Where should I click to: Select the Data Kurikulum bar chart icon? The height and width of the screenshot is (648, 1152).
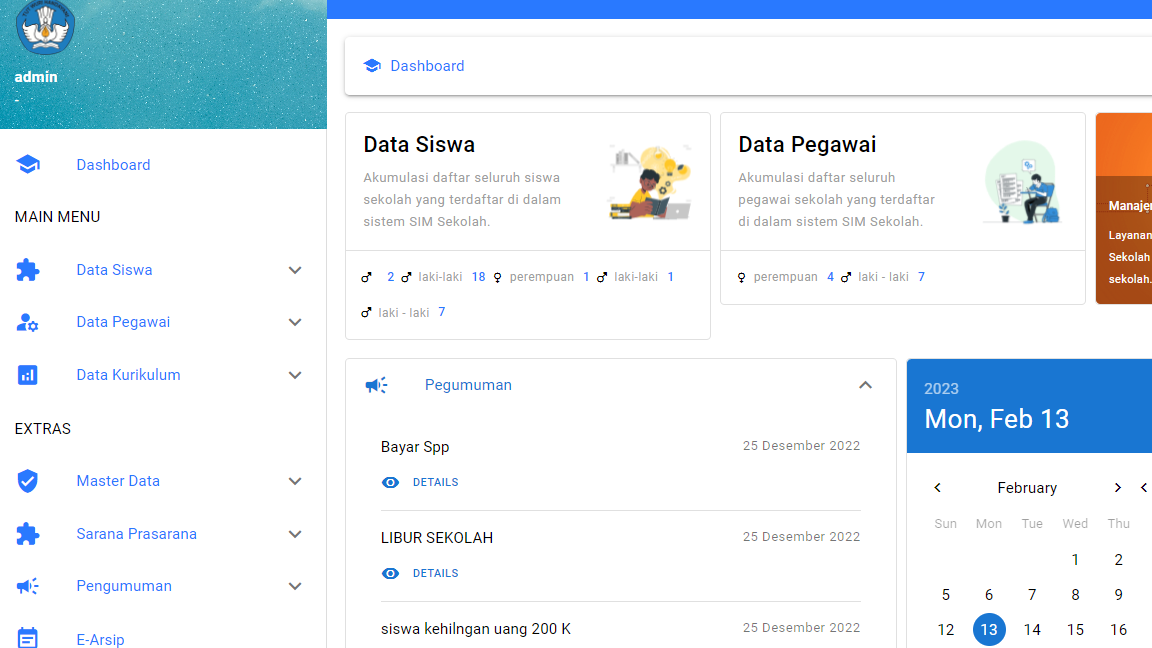click(x=27, y=374)
